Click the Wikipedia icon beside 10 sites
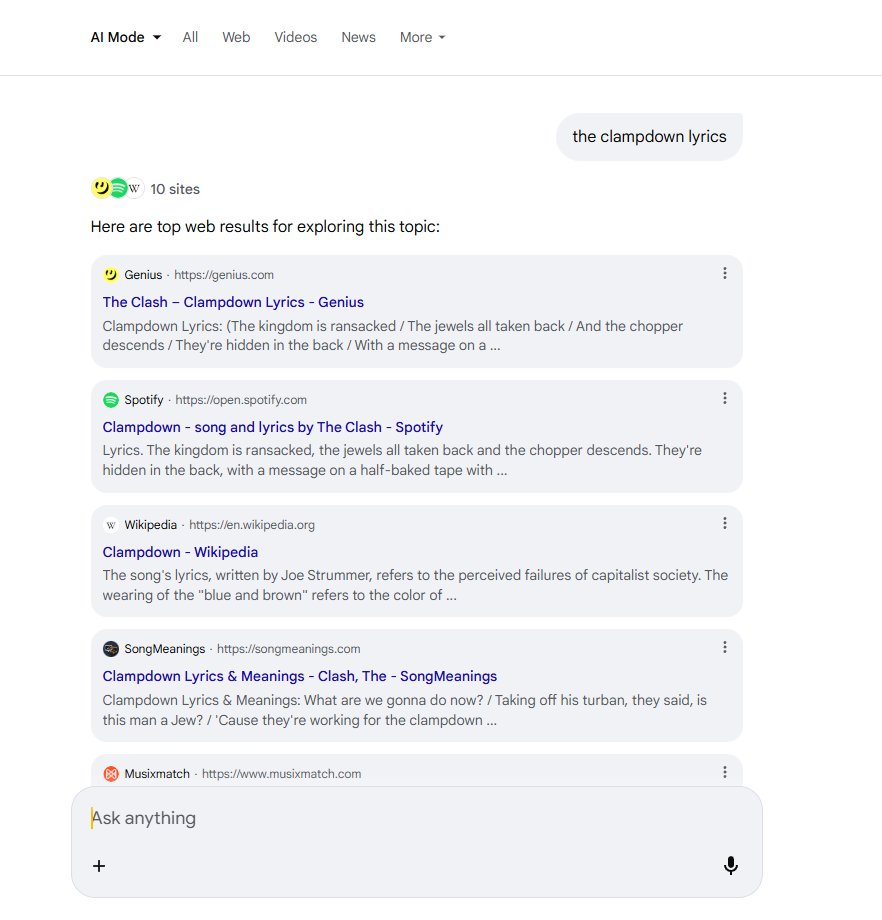This screenshot has height=920, width=882. [134, 188]
